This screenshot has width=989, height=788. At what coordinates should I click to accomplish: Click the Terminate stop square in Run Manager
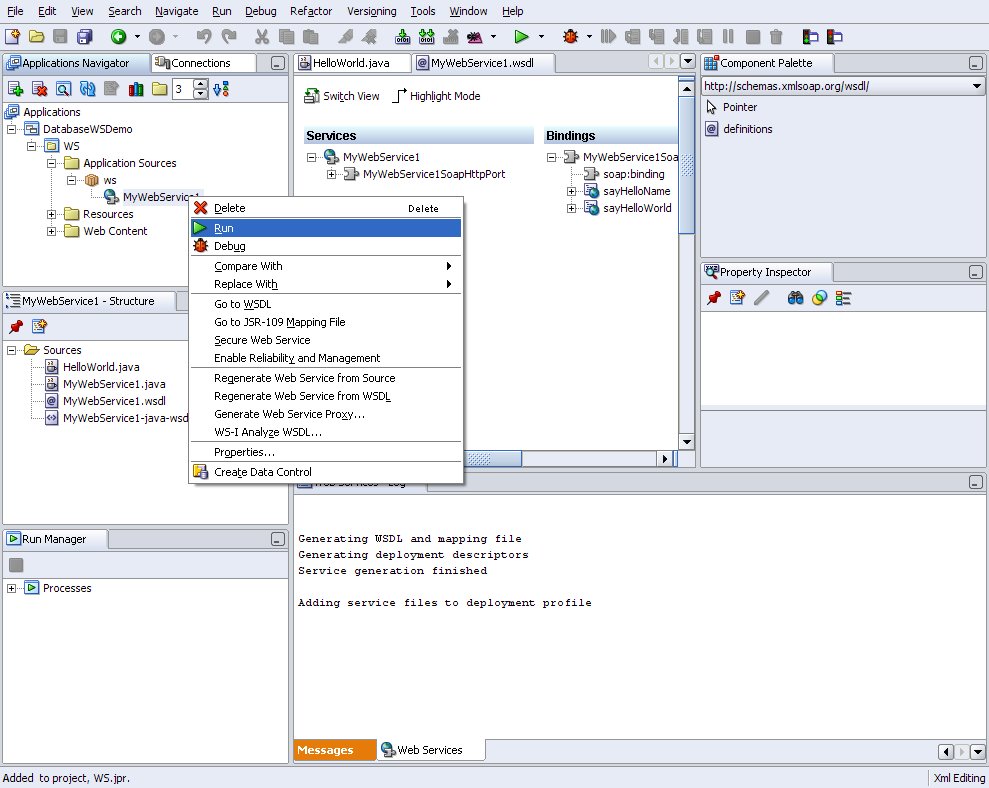coord(16,565)
